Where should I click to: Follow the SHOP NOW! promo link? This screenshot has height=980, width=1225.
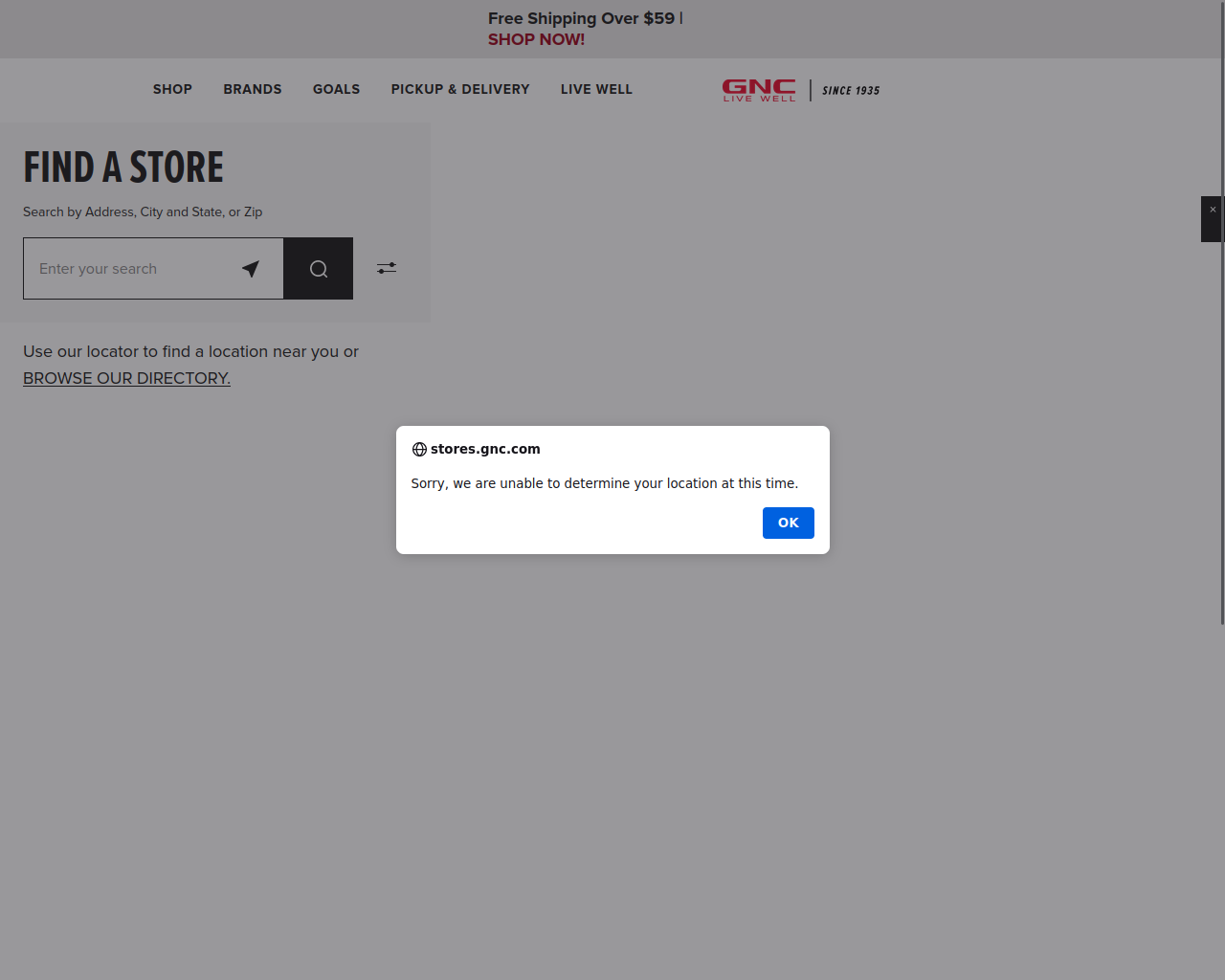tap(536, 39)
